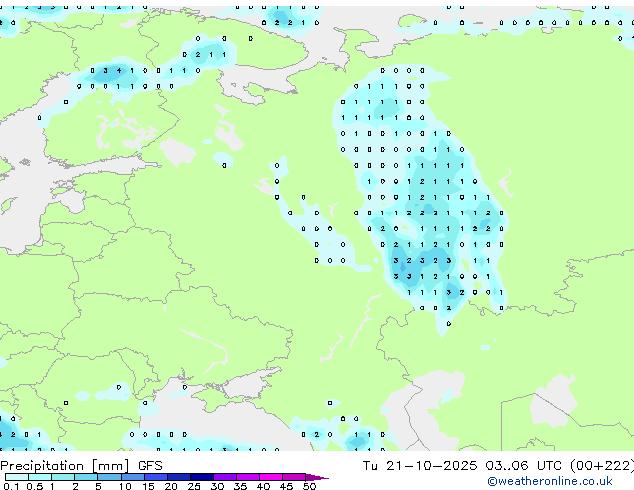Click the 1–2 mm legend swatch
634x490 pixels.
63,477
